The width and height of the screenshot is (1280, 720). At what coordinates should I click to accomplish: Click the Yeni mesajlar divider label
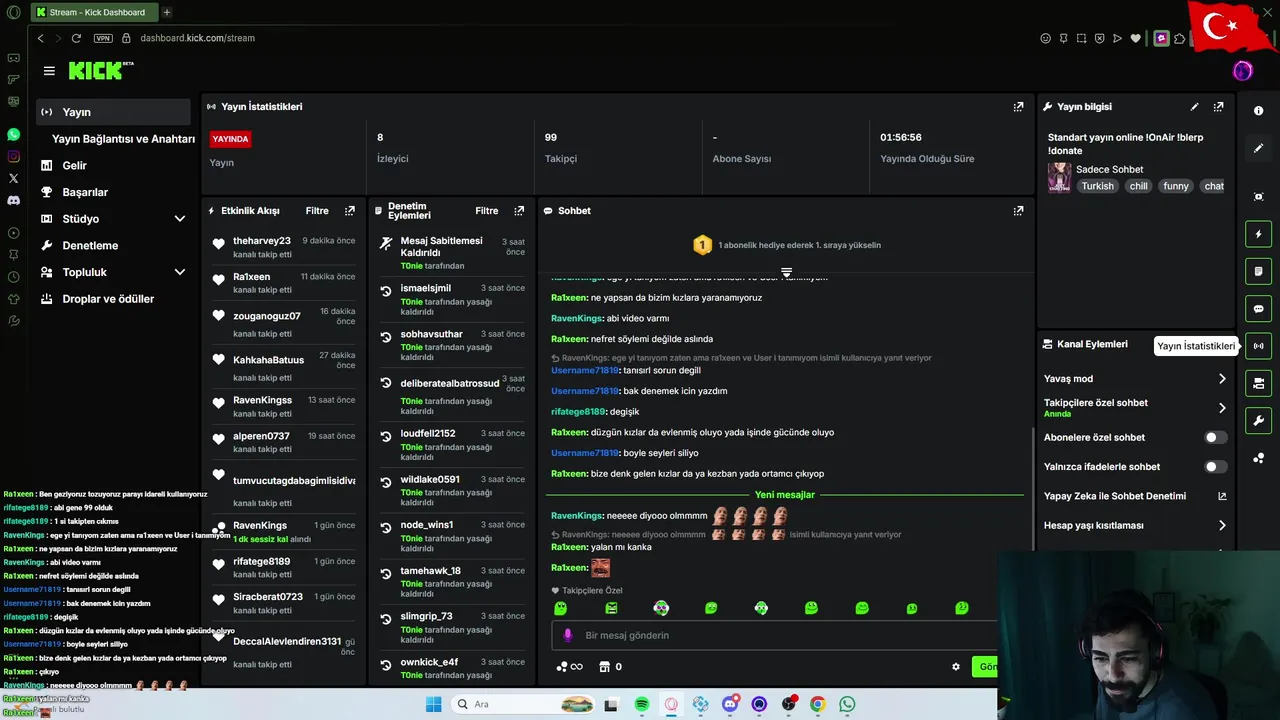pyautogui.click(x=785, y=495)
